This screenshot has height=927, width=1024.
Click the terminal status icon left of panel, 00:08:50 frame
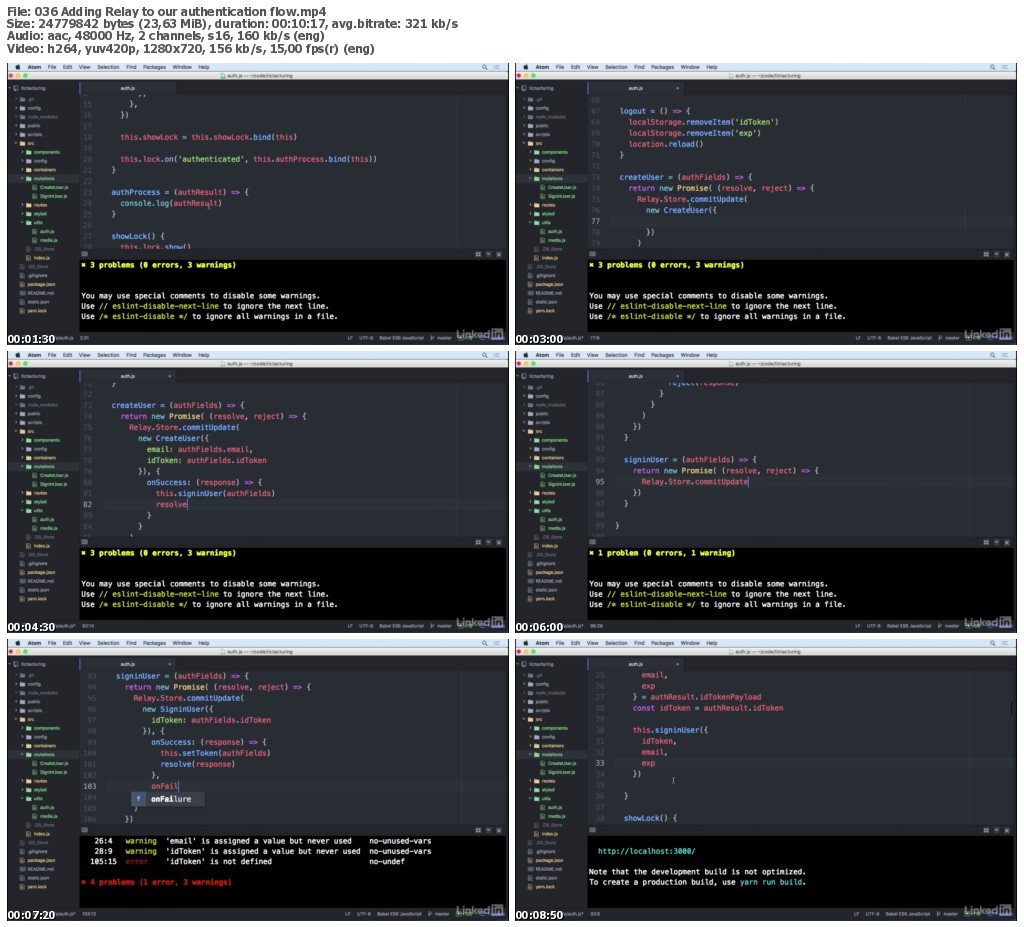point(592,830)
